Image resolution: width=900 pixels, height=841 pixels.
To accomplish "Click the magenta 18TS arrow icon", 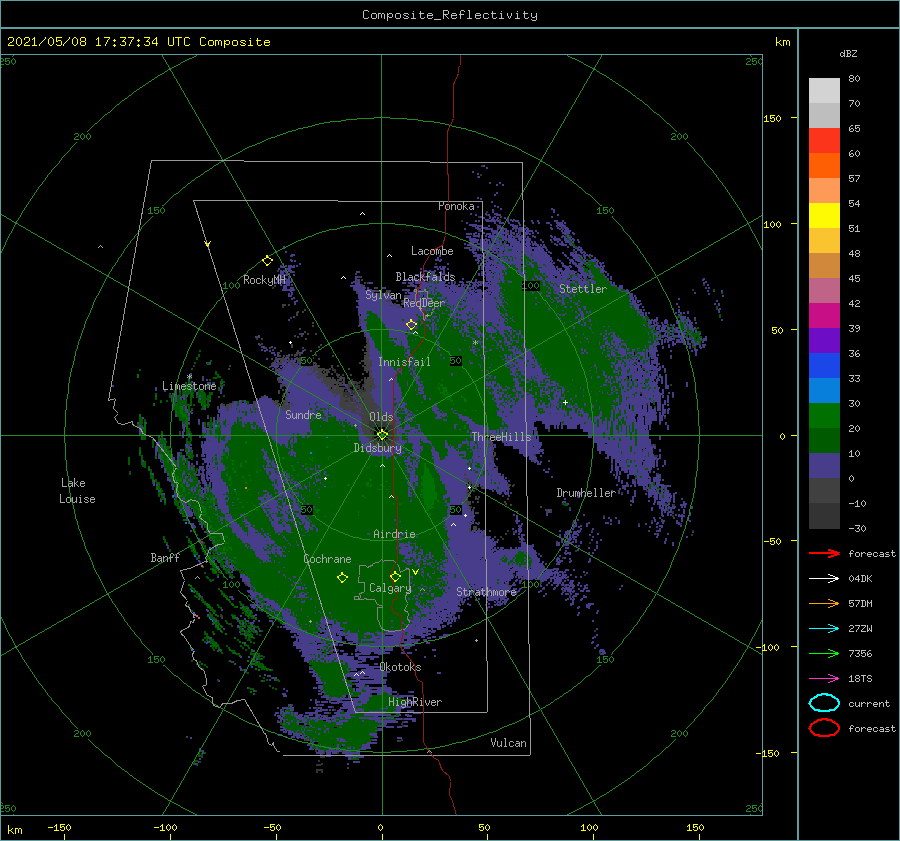I will click(x=824, y=679).
